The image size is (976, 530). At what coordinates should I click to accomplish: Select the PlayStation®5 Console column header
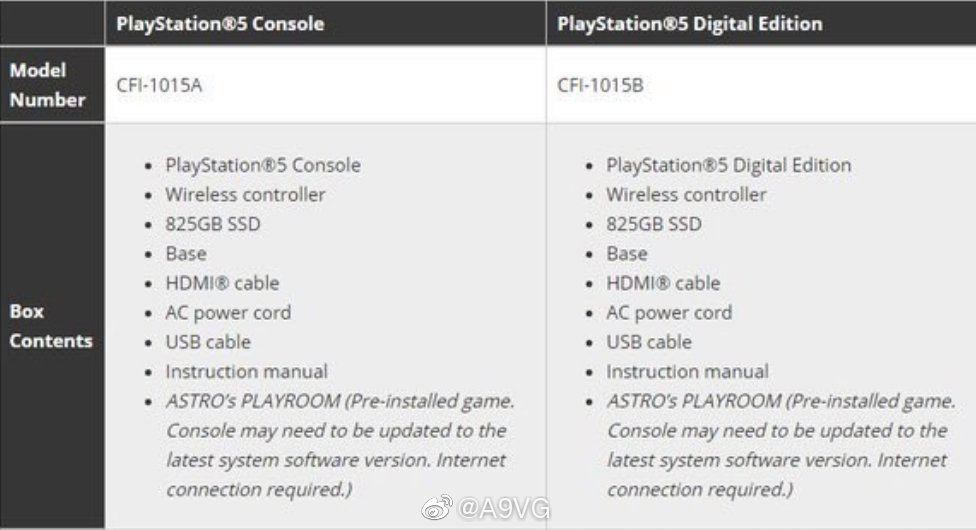[x=220, y=23]
